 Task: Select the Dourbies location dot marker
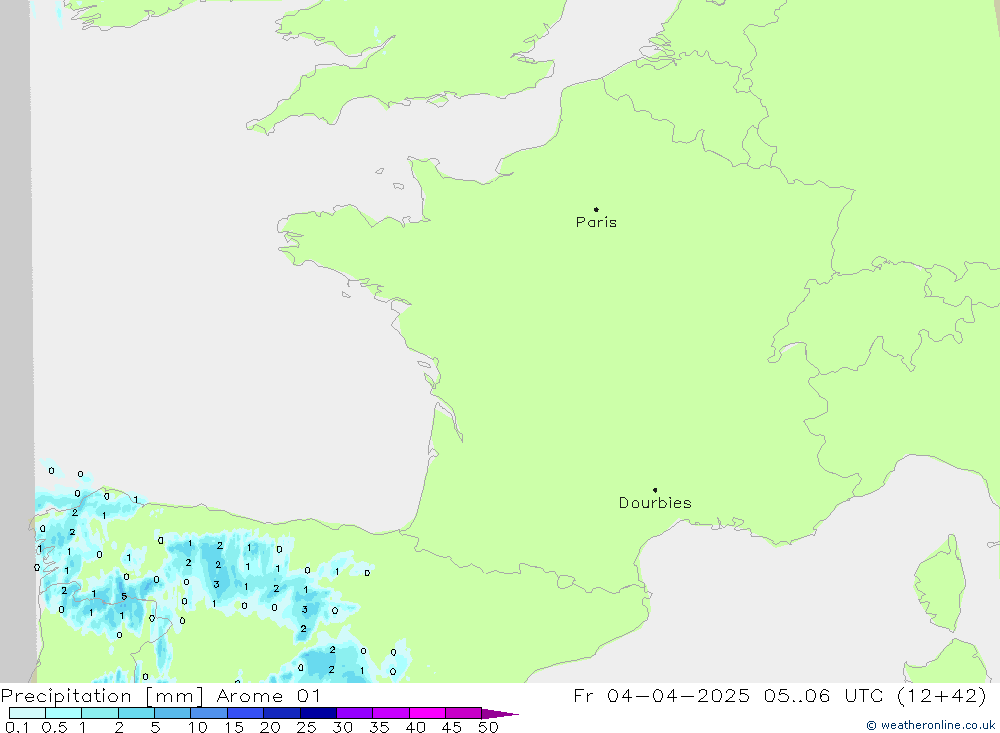[x=655, y=490]
